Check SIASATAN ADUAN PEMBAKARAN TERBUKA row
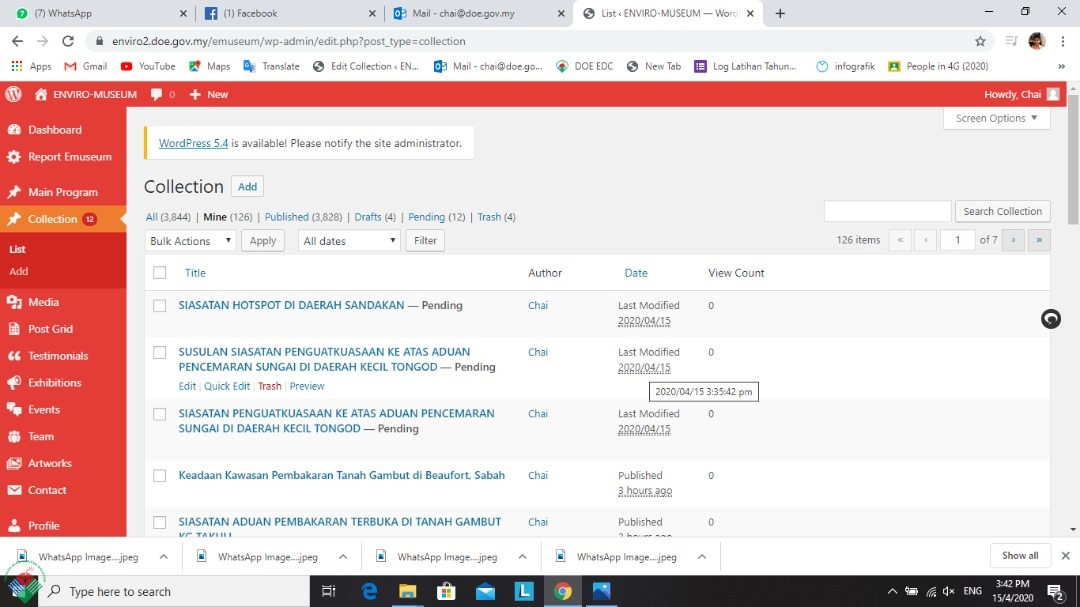Screen dimensions: 1080x607 coord(160,522)
